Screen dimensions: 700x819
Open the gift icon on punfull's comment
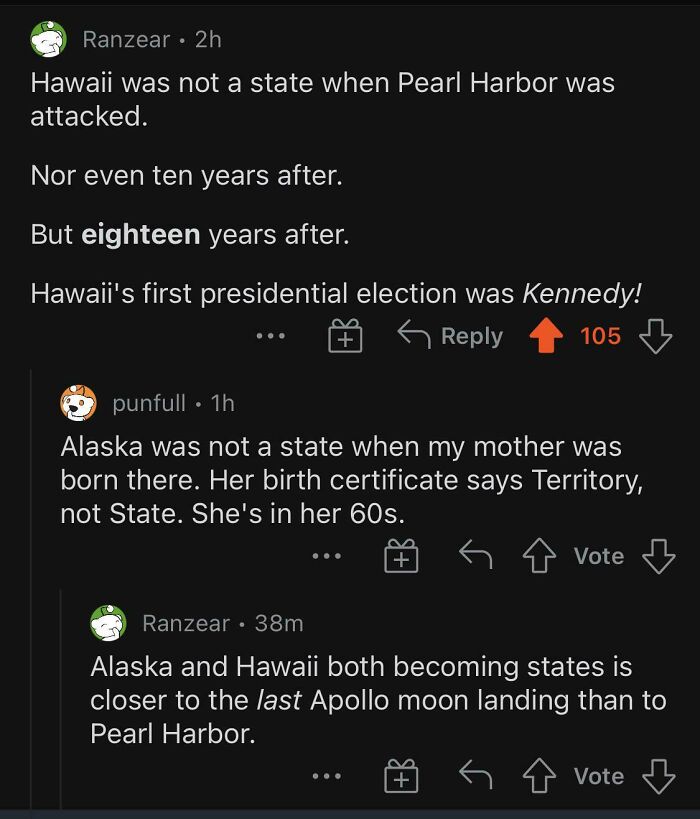401,555
